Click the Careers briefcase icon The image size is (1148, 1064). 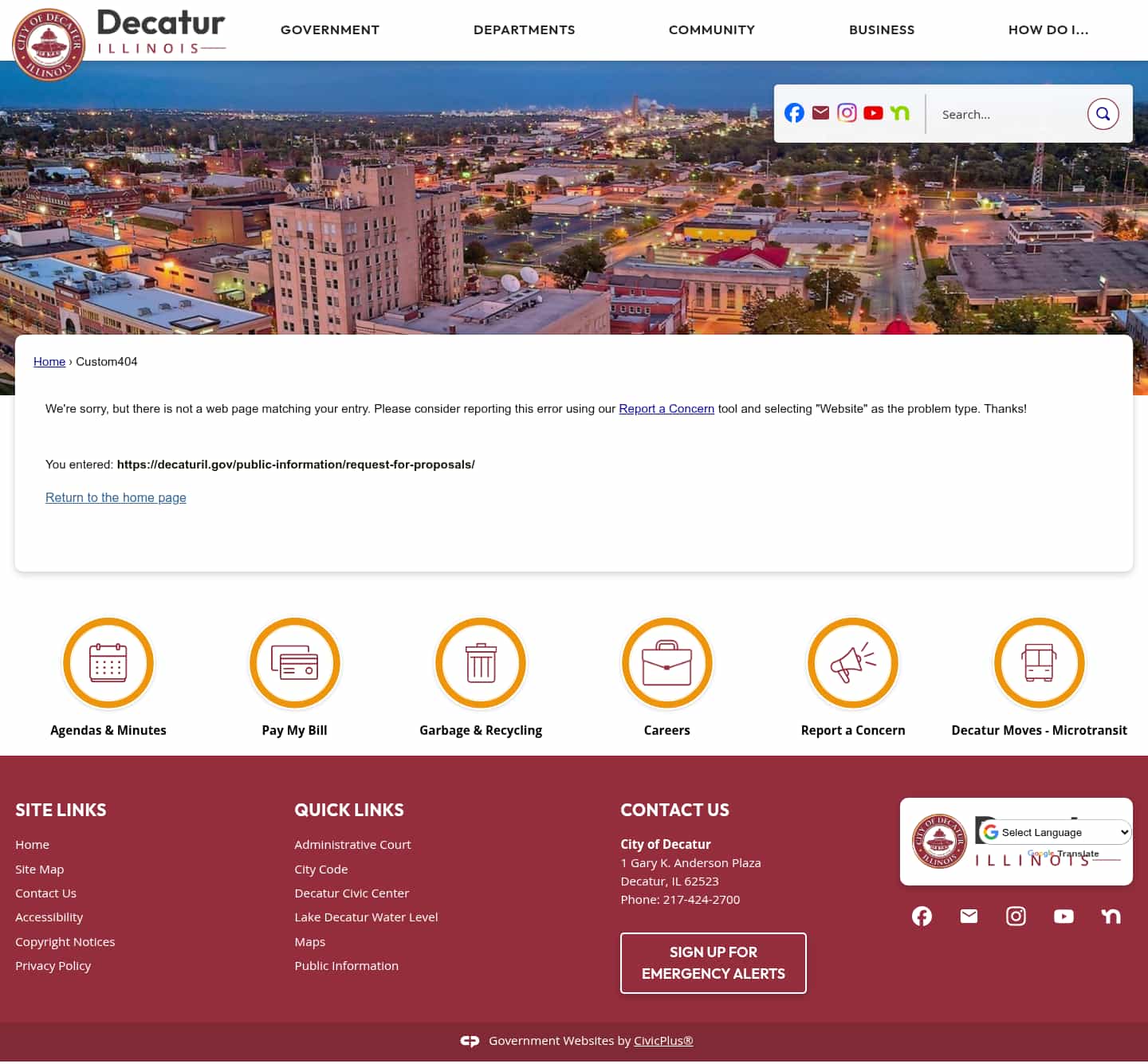coord(667,663)
